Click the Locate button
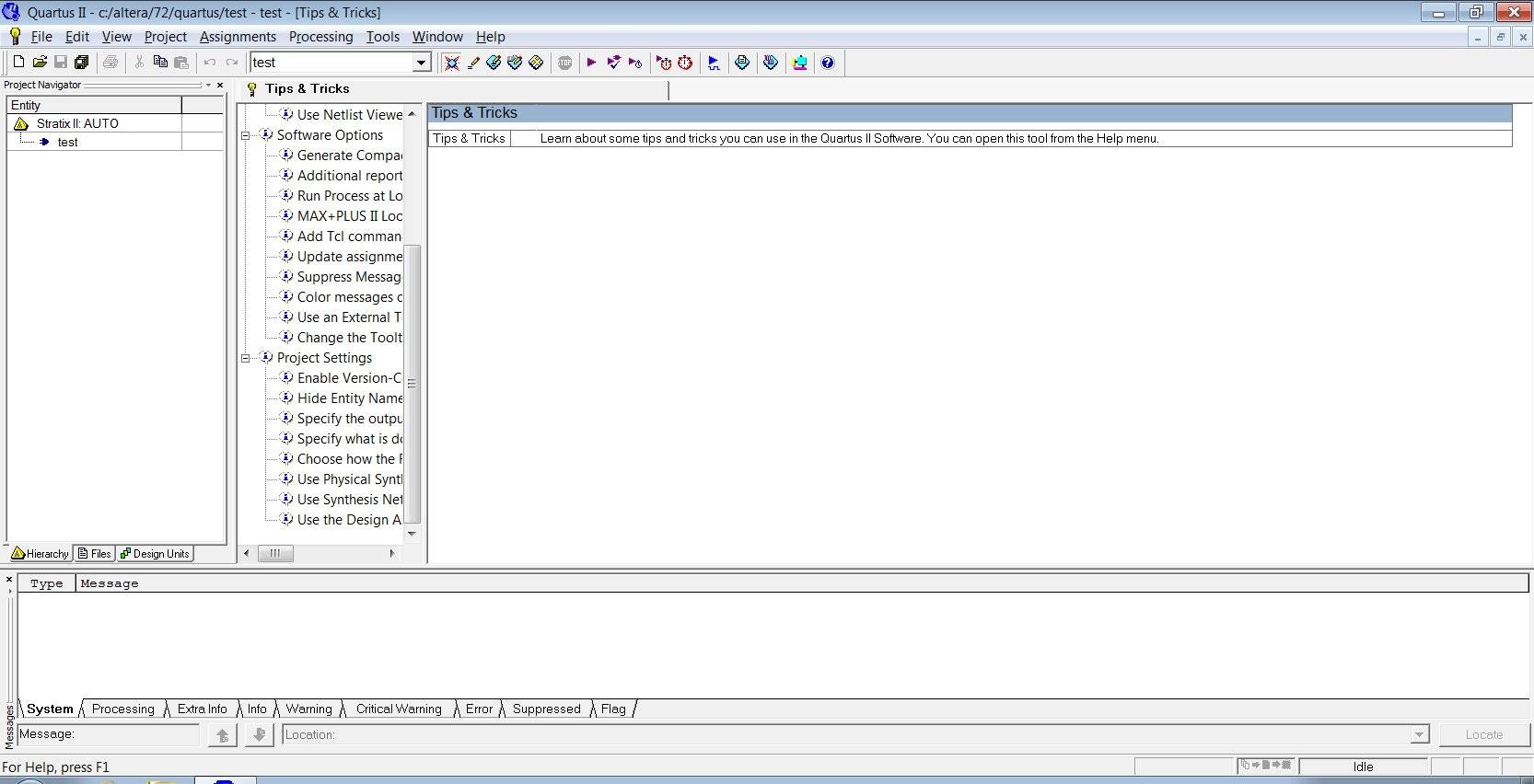The image size is (1534, 784). [x=1484, y=734]
